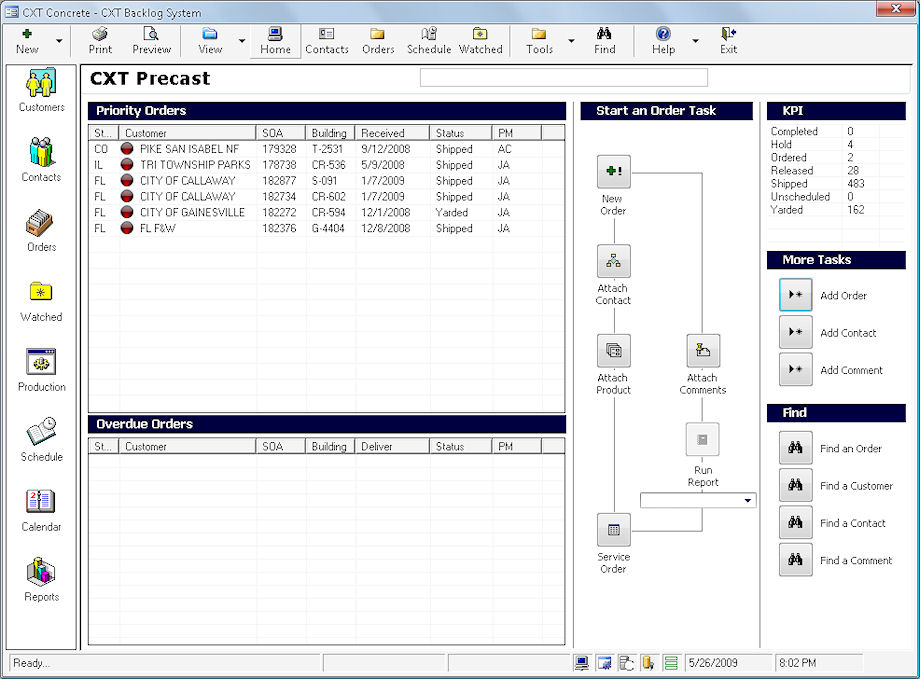Open Contacts from the top toolbar
920x679 pixels.
327,41
